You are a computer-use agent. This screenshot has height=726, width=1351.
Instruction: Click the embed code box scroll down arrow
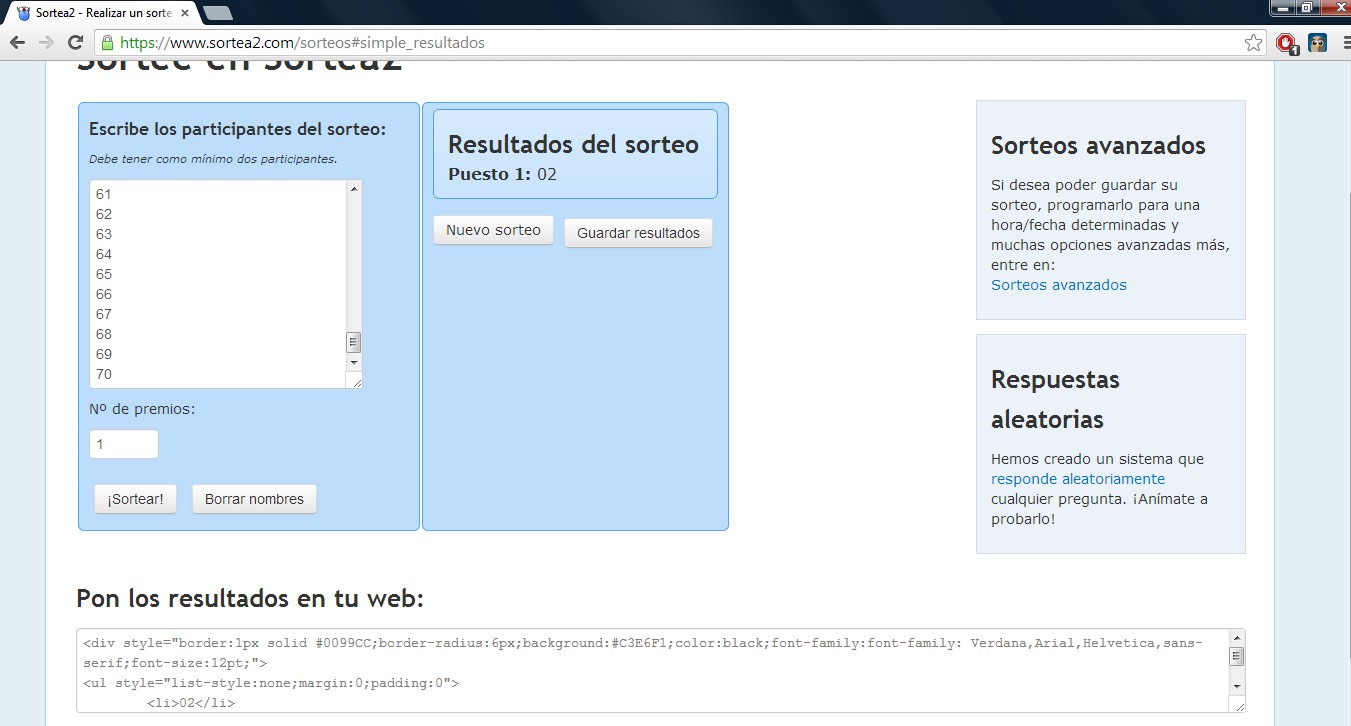(x=1237, y=686)
